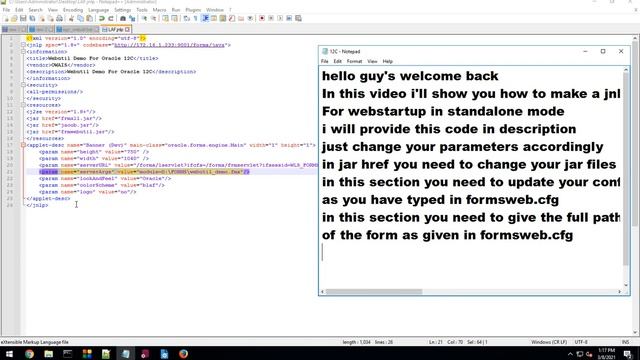640x360 pixels.
Task: Click the New file toolbar icon
Action: pos(6,18)
